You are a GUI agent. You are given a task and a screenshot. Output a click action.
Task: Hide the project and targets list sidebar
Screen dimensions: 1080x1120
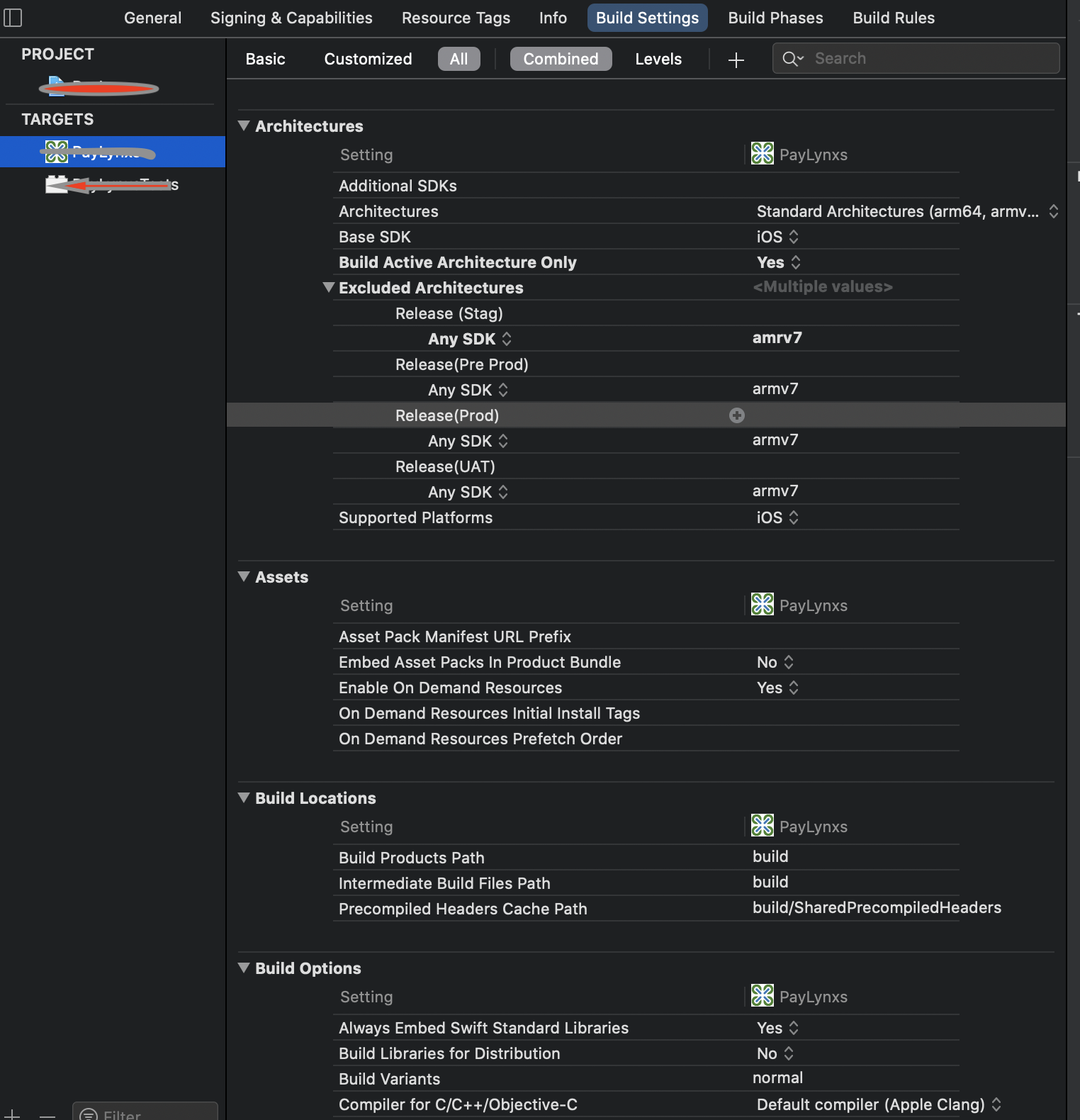(x=13, y=17)
